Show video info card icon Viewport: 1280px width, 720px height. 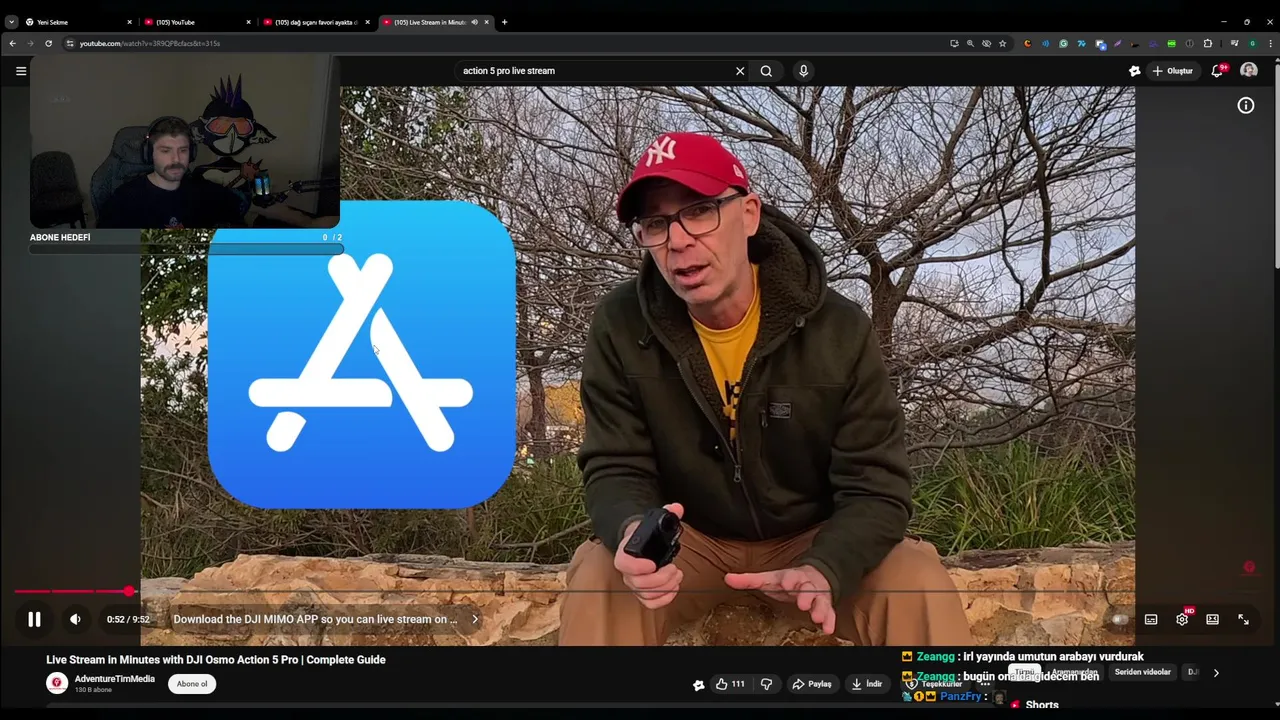click(1246, 105)
